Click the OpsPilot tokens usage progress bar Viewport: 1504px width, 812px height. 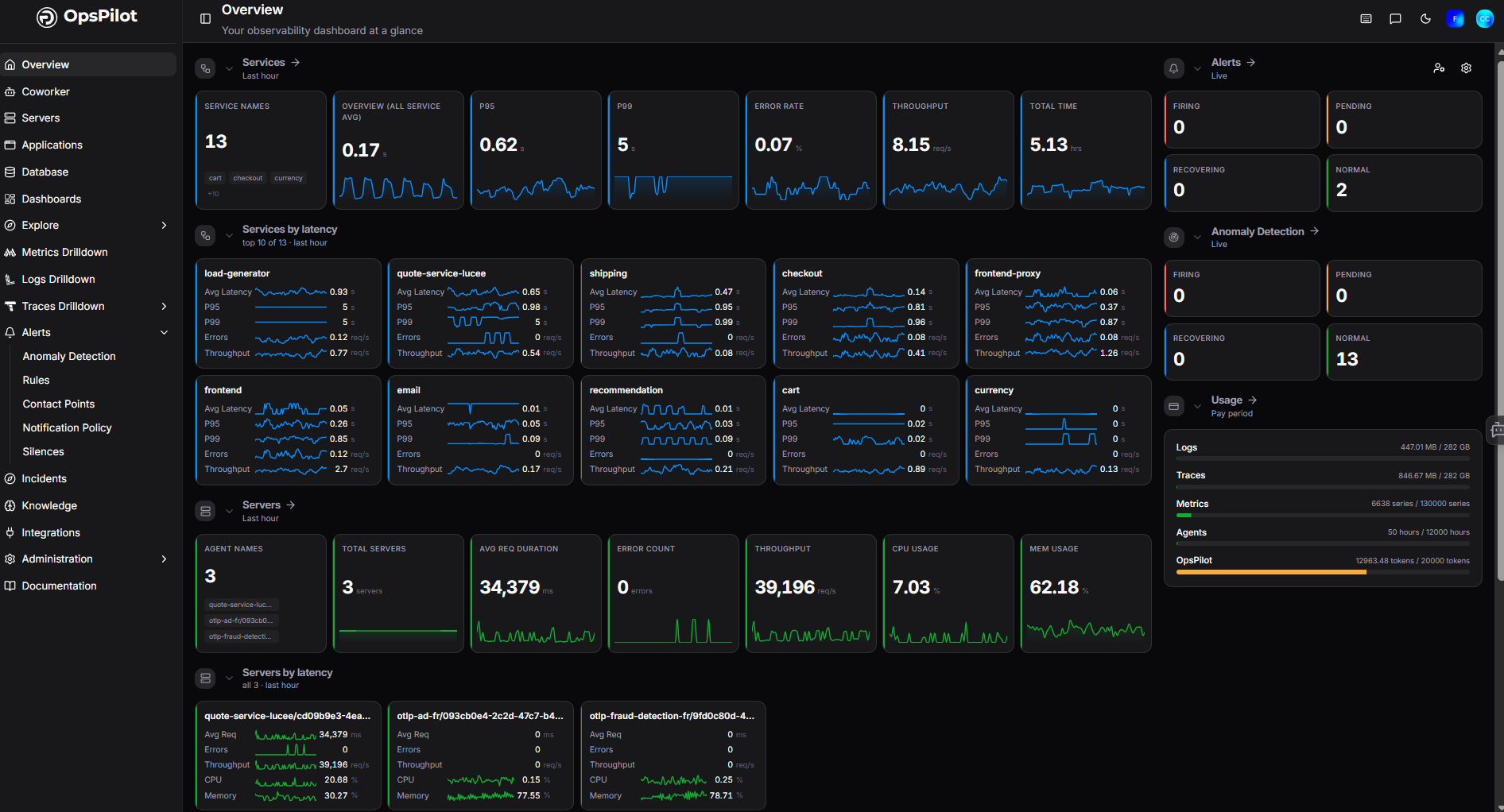1322,572
